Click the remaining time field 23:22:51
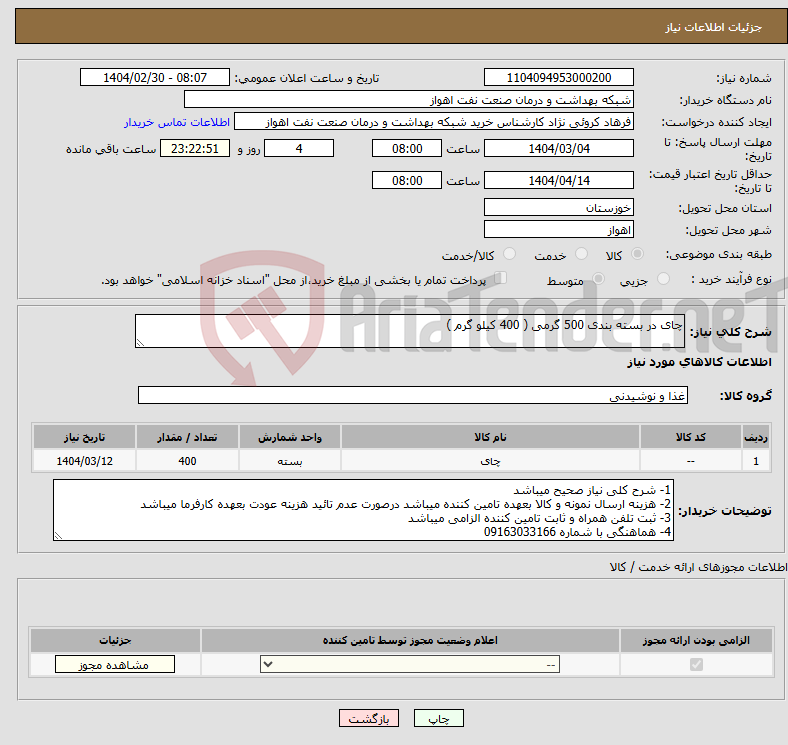Viewport: 788px width, 745px height. tap(195, 148)
